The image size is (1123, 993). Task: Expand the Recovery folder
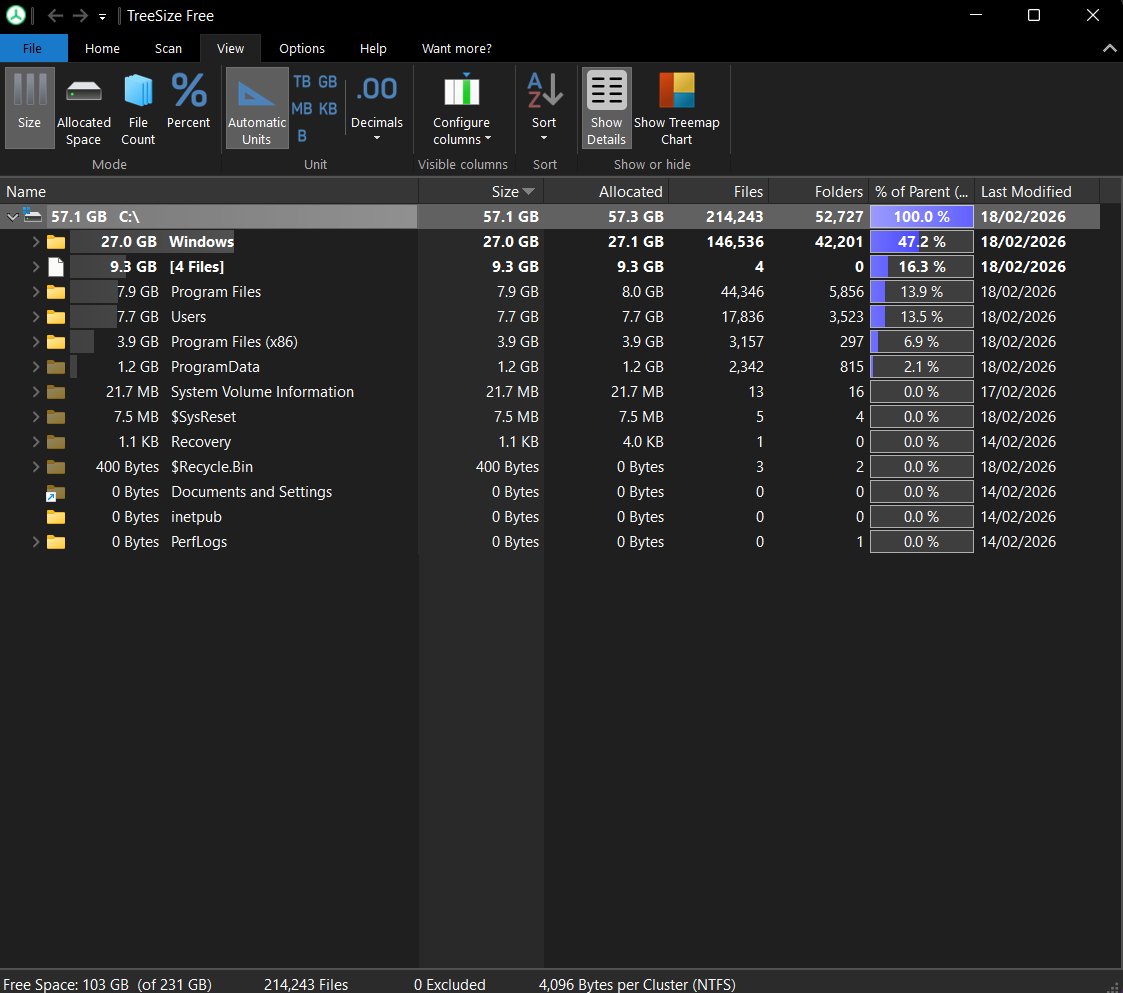[36, 442]
